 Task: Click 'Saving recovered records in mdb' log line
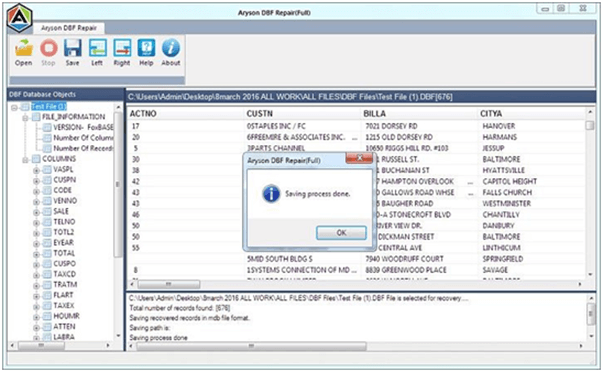(189, 318)
